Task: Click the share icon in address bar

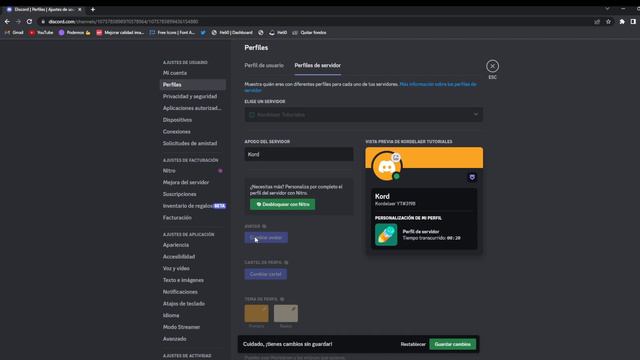Action: pyautogui.click(x=597, y=22)
